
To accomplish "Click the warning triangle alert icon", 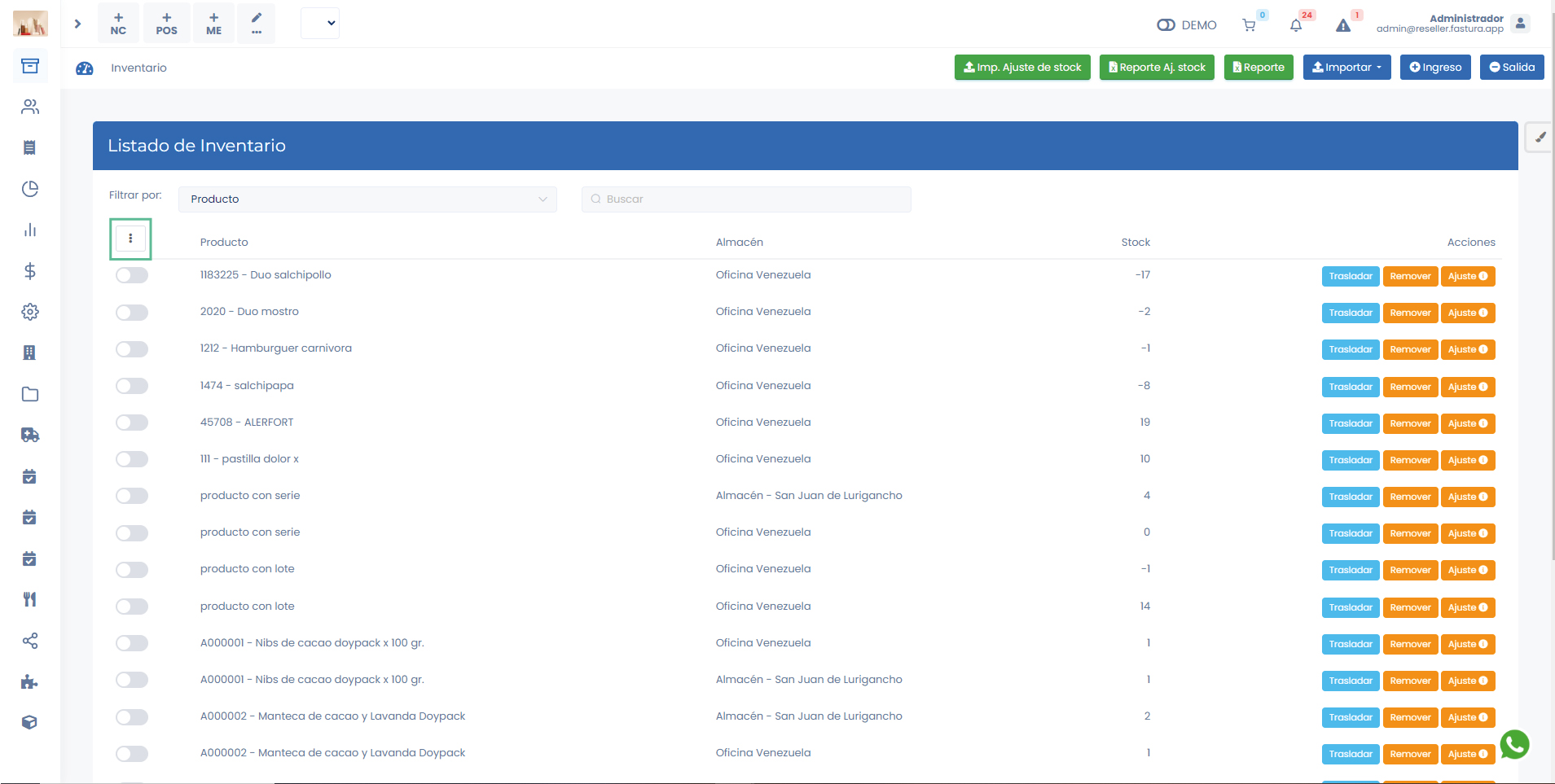I will (x=1343, y=25).
